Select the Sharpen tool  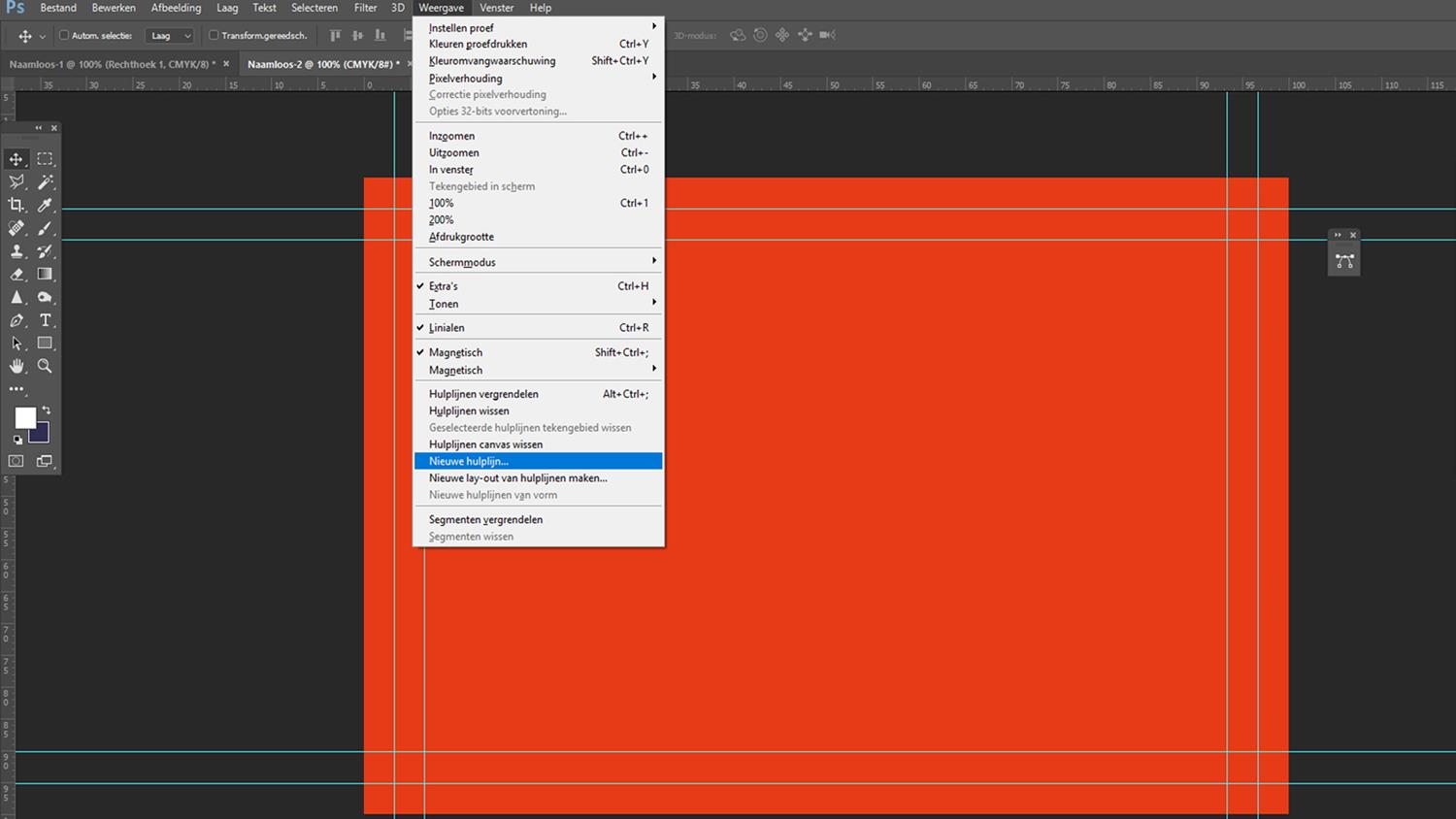coord(17,297)
